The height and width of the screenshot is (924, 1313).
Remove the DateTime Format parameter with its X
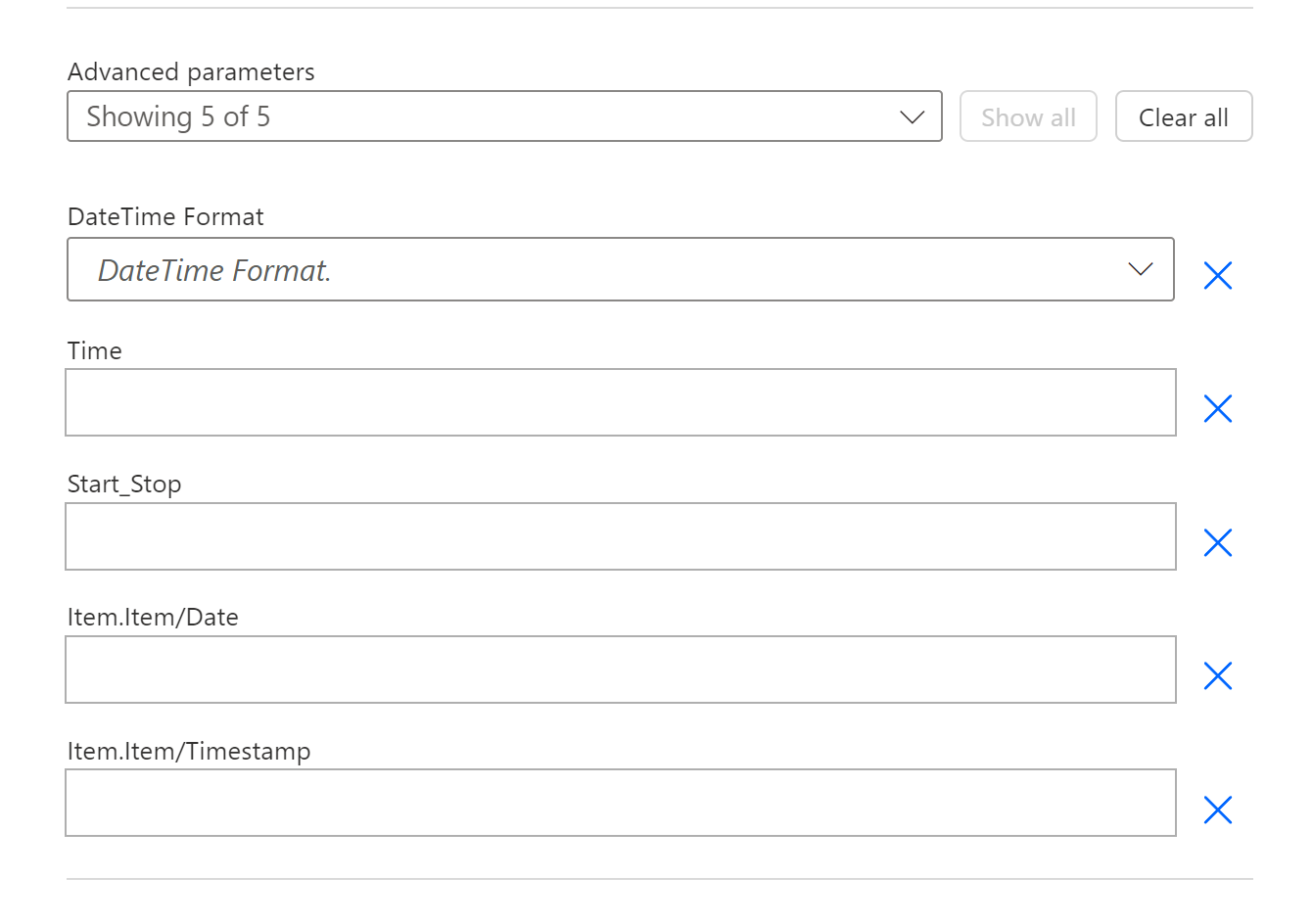(x=1217, y=276)
